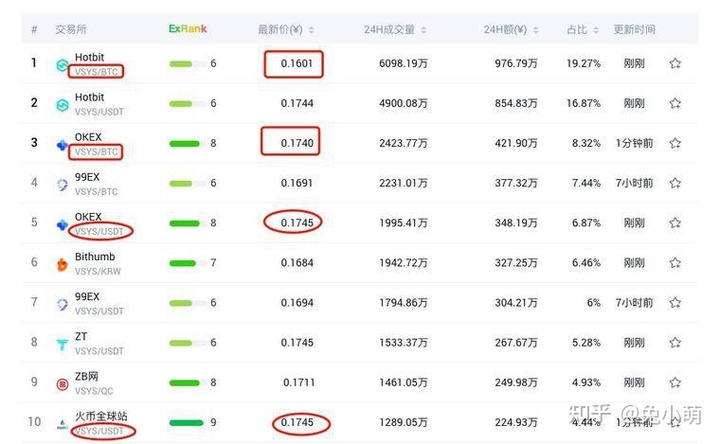The image size is (720, 444).
Task: Click the Bithumb exchange logo
Action: (x=62, y=264)
